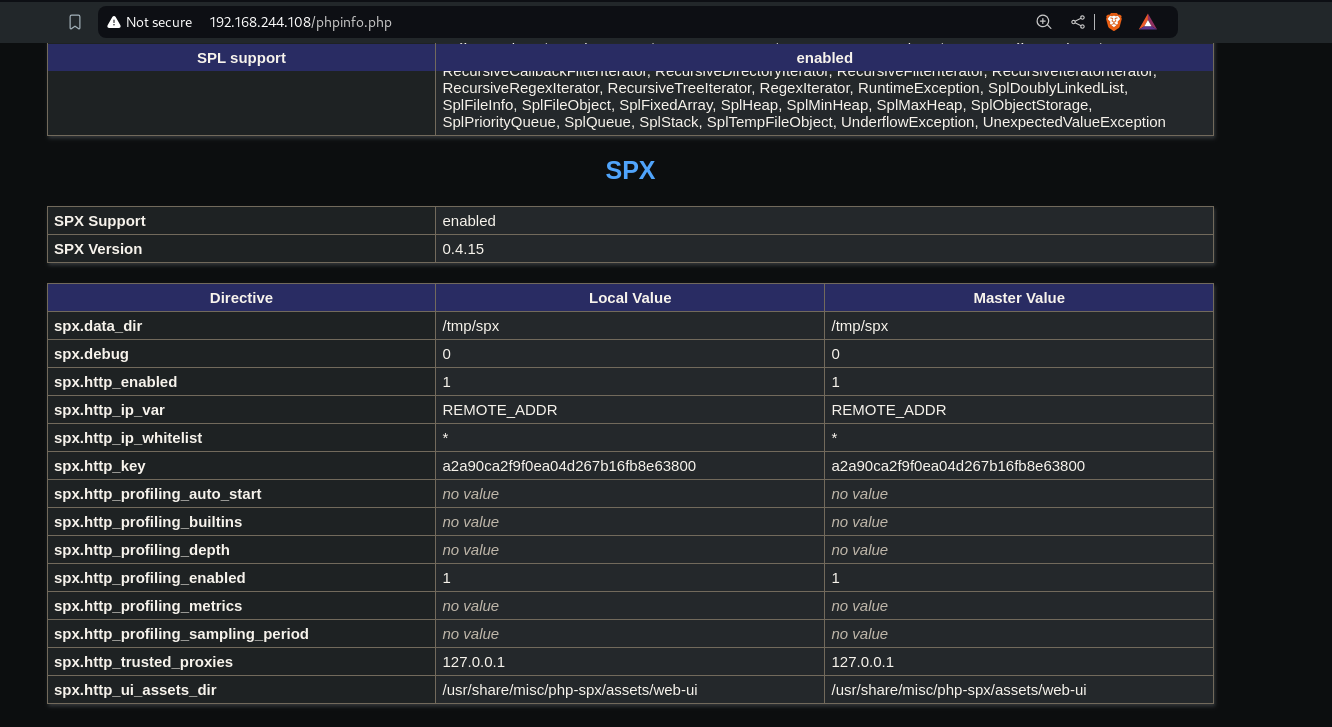Click the Master Value column header
Image resolution: width=1332 pixels, height=727 pixels.
(x=1019, y=297)
